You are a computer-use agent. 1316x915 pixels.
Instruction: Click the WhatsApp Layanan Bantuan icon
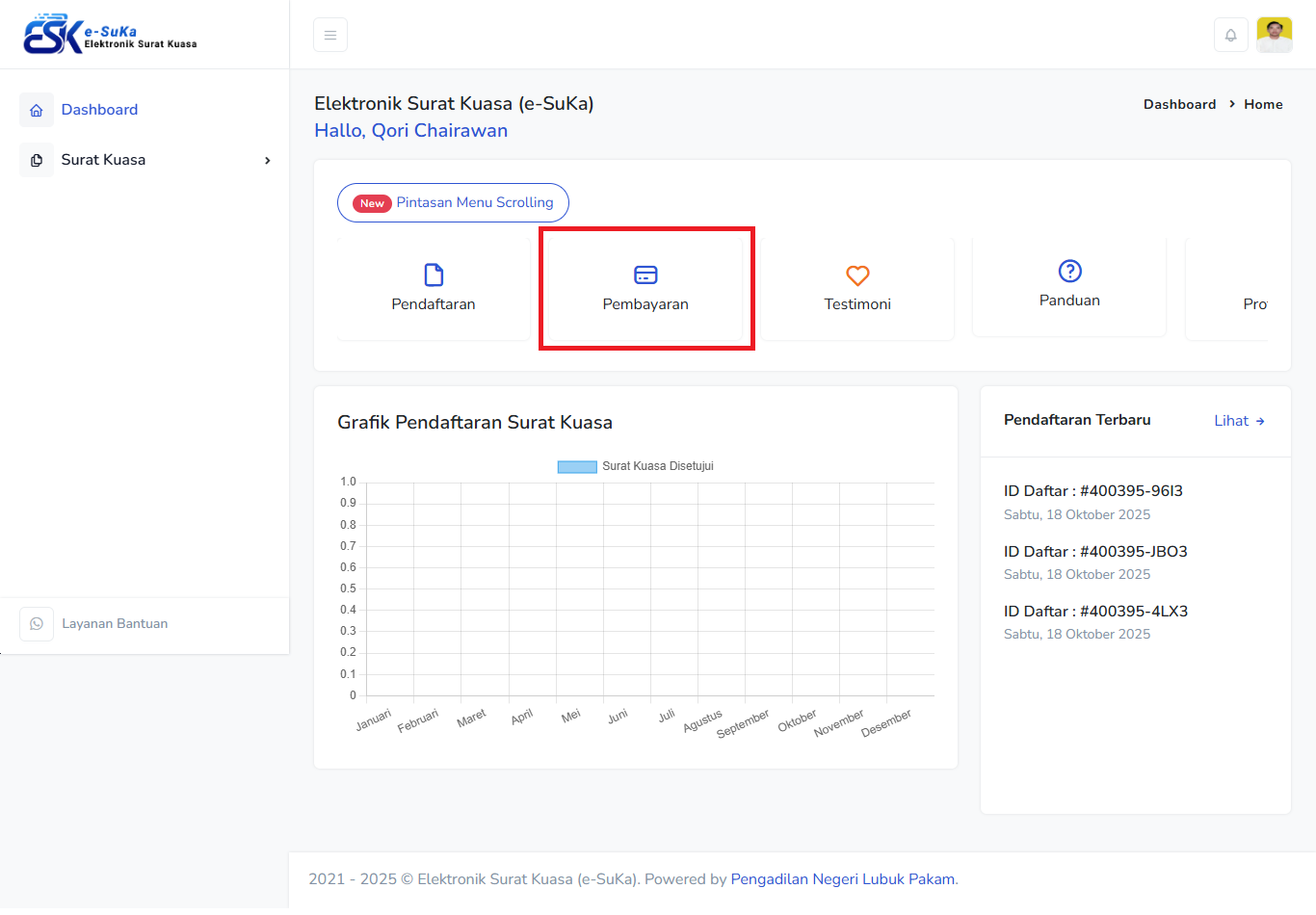pyautogui.click(x=37, y=624)
